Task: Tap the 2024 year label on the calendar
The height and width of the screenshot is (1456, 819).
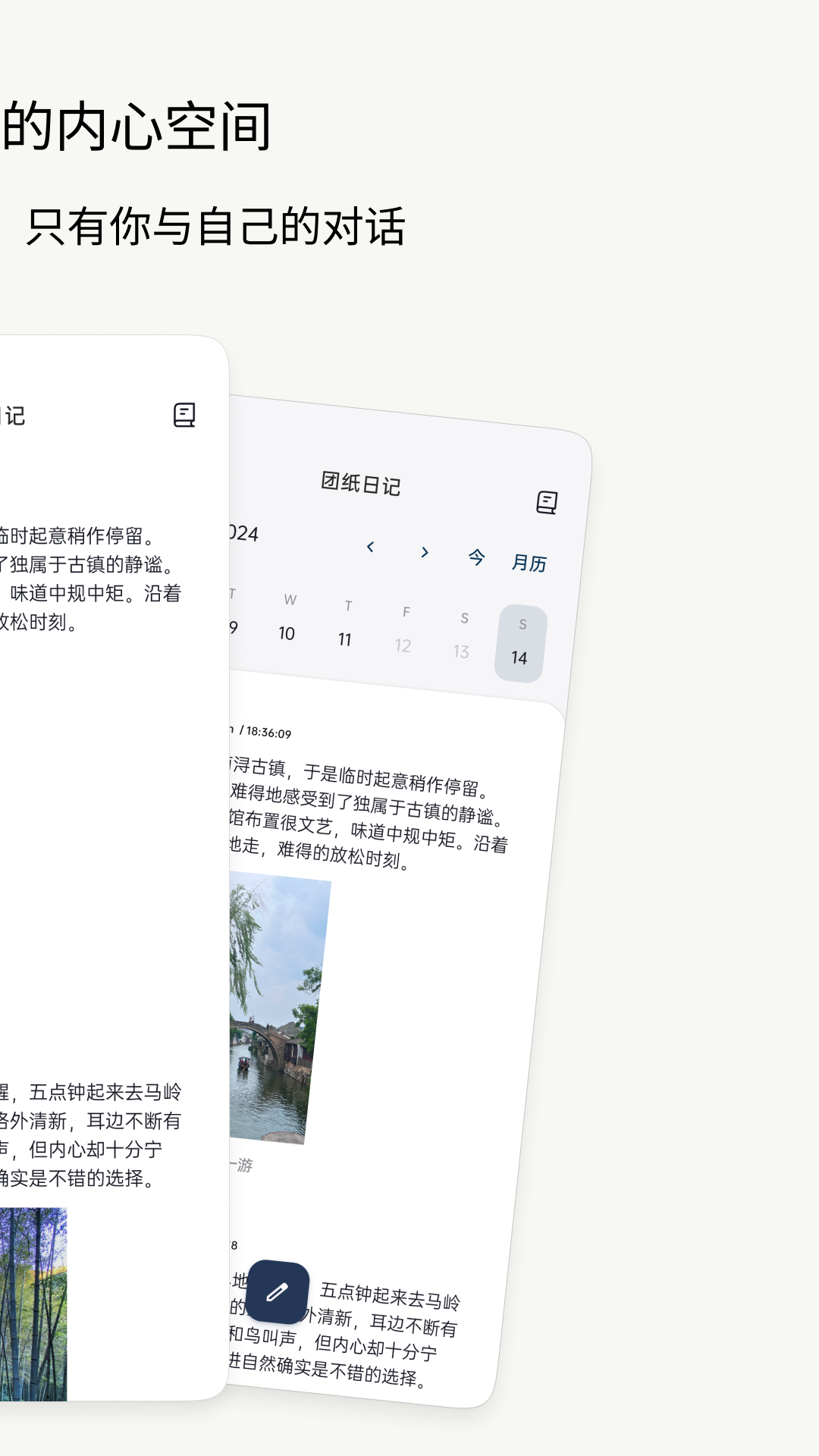Action: pyautogui.click(x=244, y=534)
